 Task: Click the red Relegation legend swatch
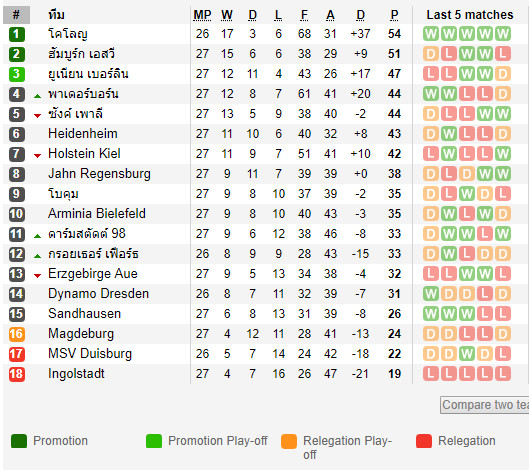point(424,441)
